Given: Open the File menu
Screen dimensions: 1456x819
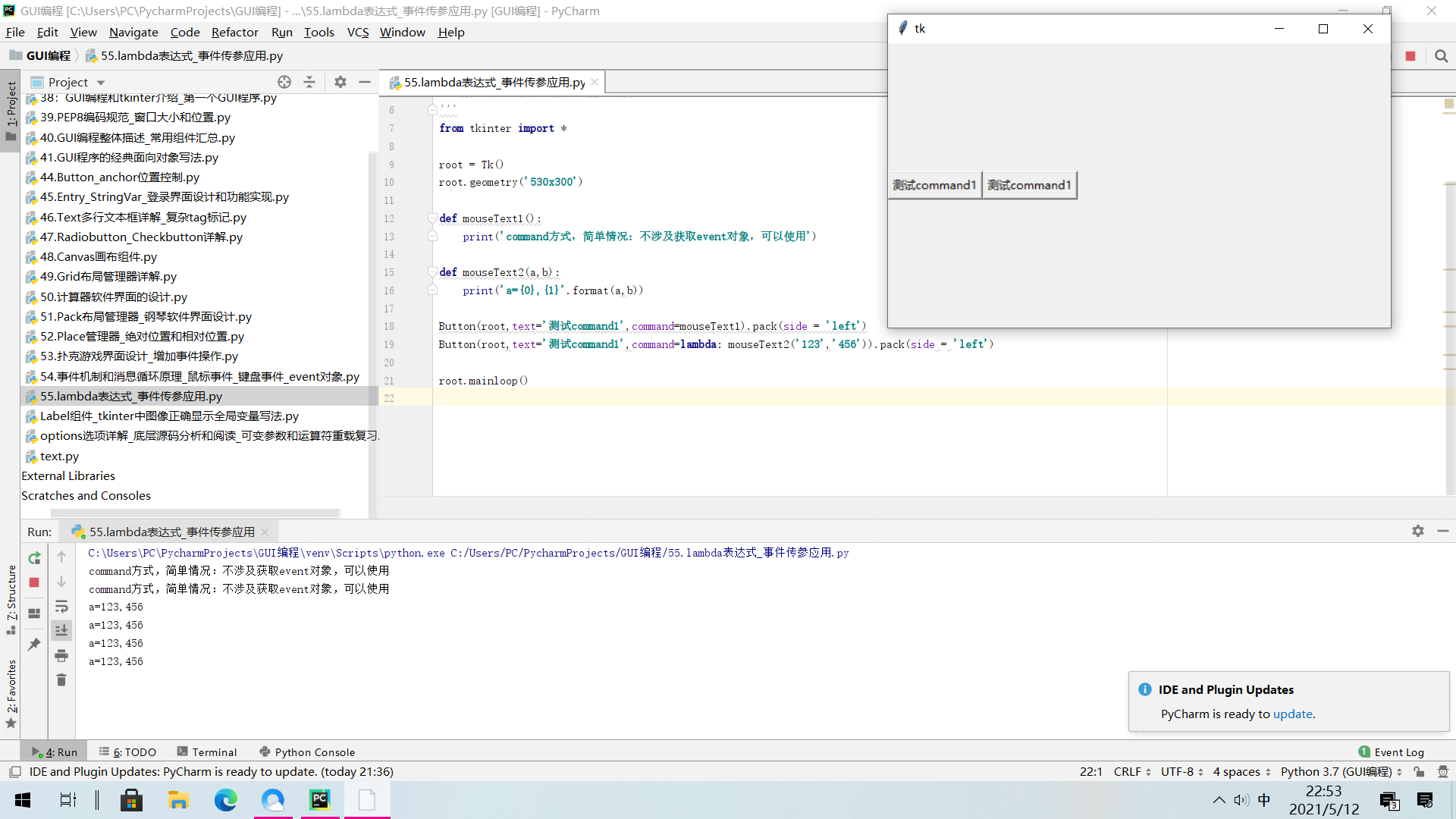Looking at the screenshot, I should pos(15,32).
